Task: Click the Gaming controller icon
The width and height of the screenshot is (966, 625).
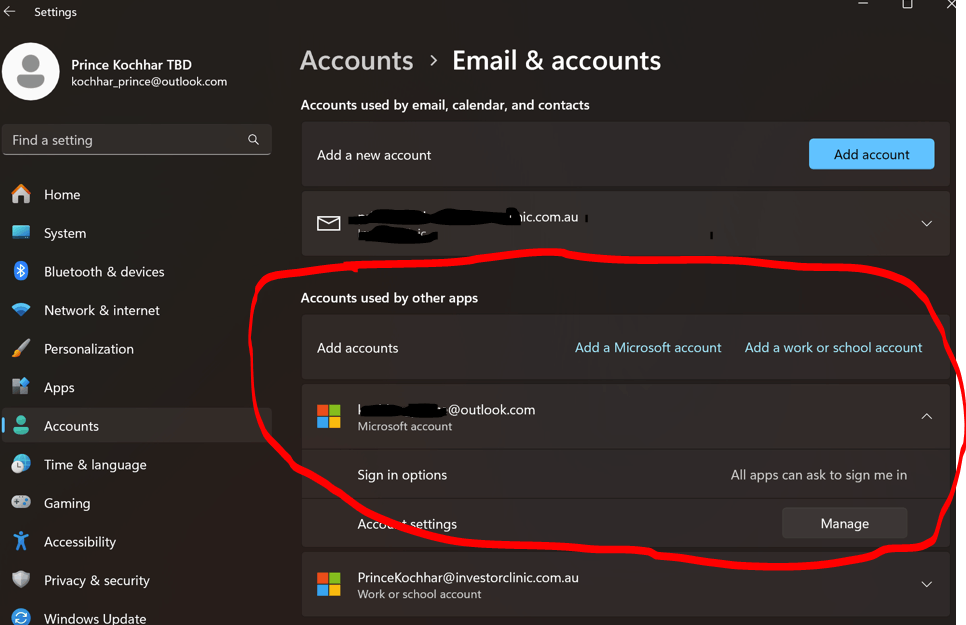Action: (x=21, y=502)
